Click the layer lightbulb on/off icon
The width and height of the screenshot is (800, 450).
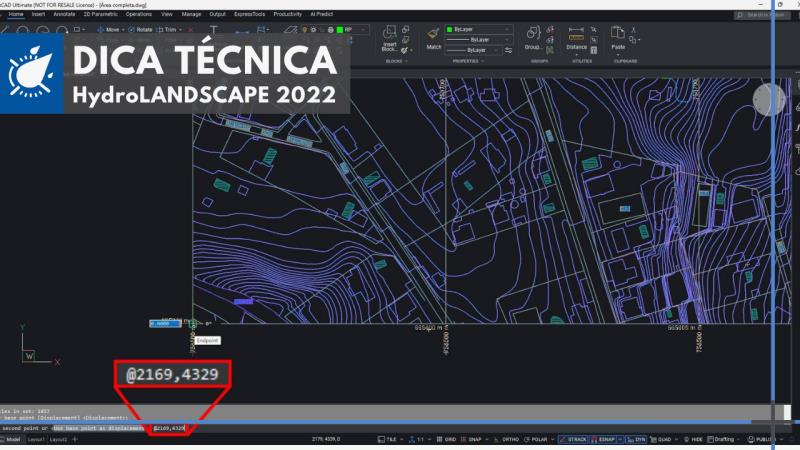tap(305, 30)
